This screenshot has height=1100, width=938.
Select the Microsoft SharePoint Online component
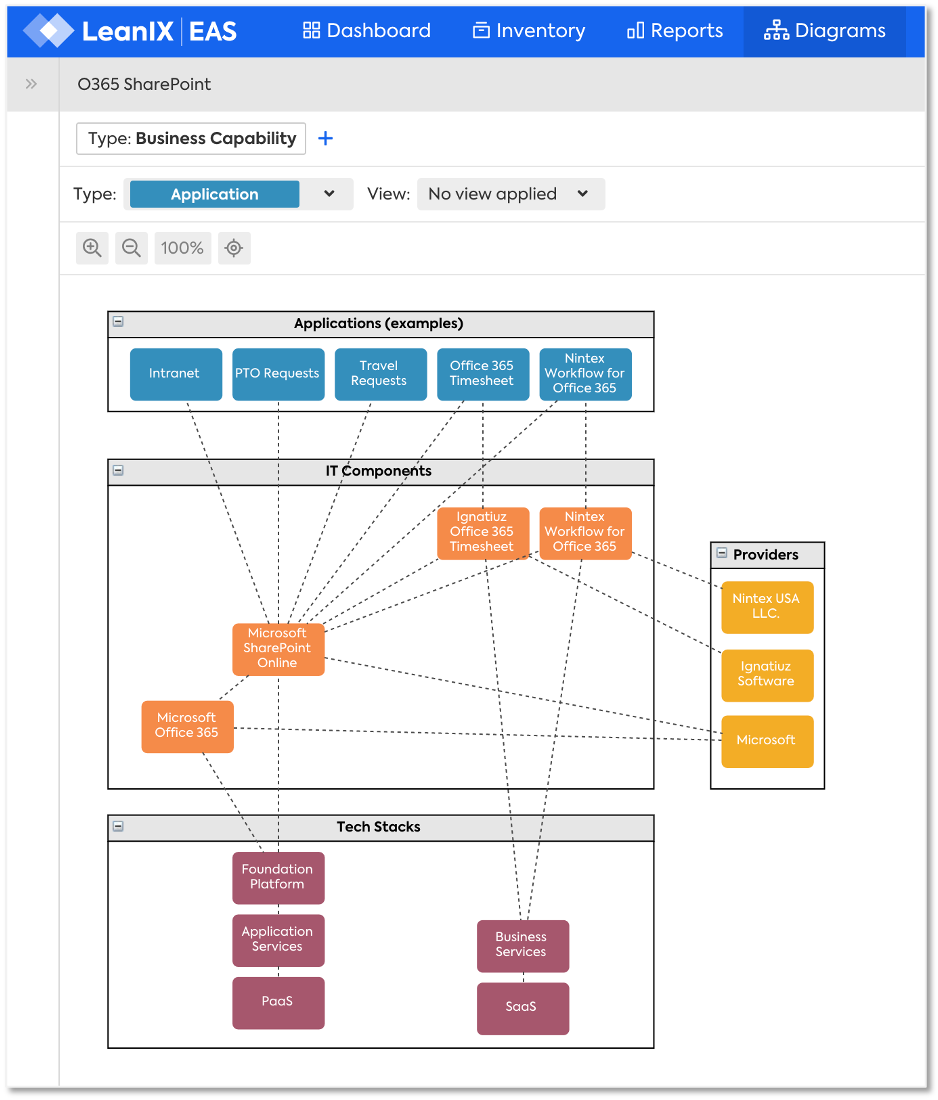coord(279,650)
